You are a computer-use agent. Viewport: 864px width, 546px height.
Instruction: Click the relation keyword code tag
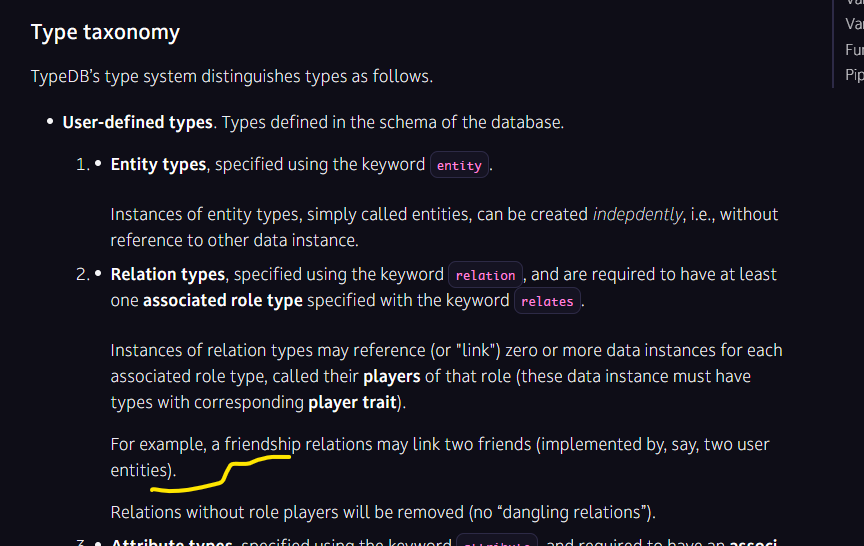click(x=485, y=275)
